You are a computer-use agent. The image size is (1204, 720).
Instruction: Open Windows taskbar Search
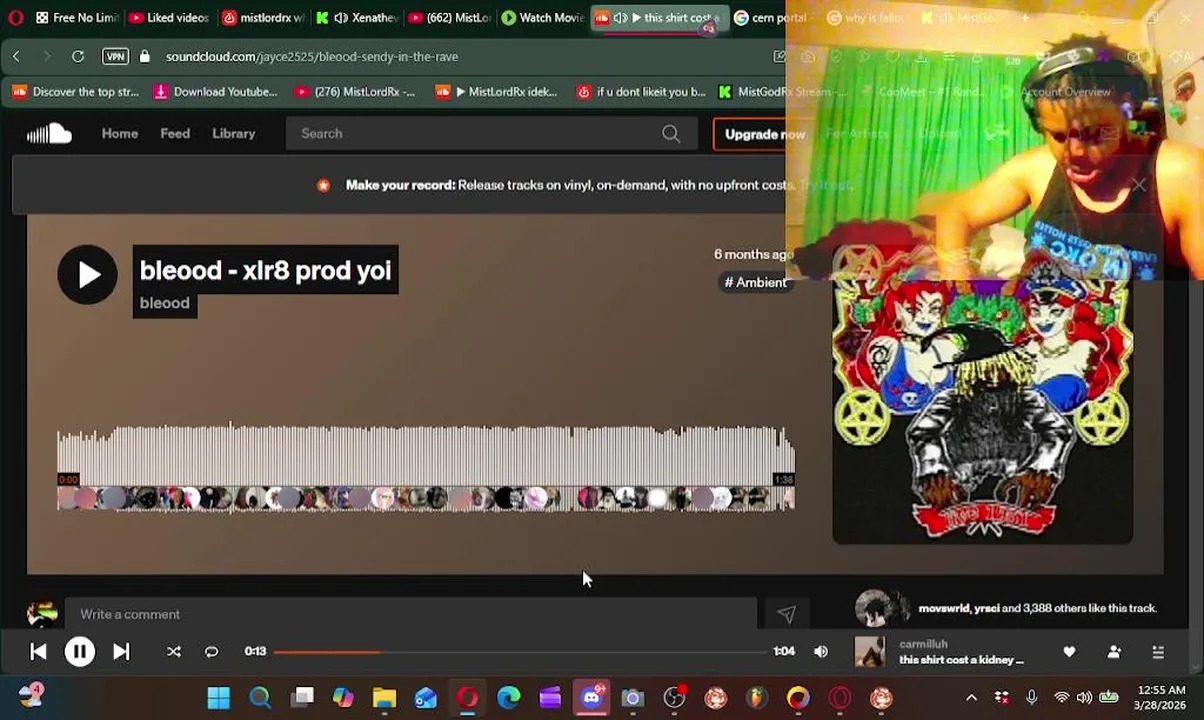[260, 697]
